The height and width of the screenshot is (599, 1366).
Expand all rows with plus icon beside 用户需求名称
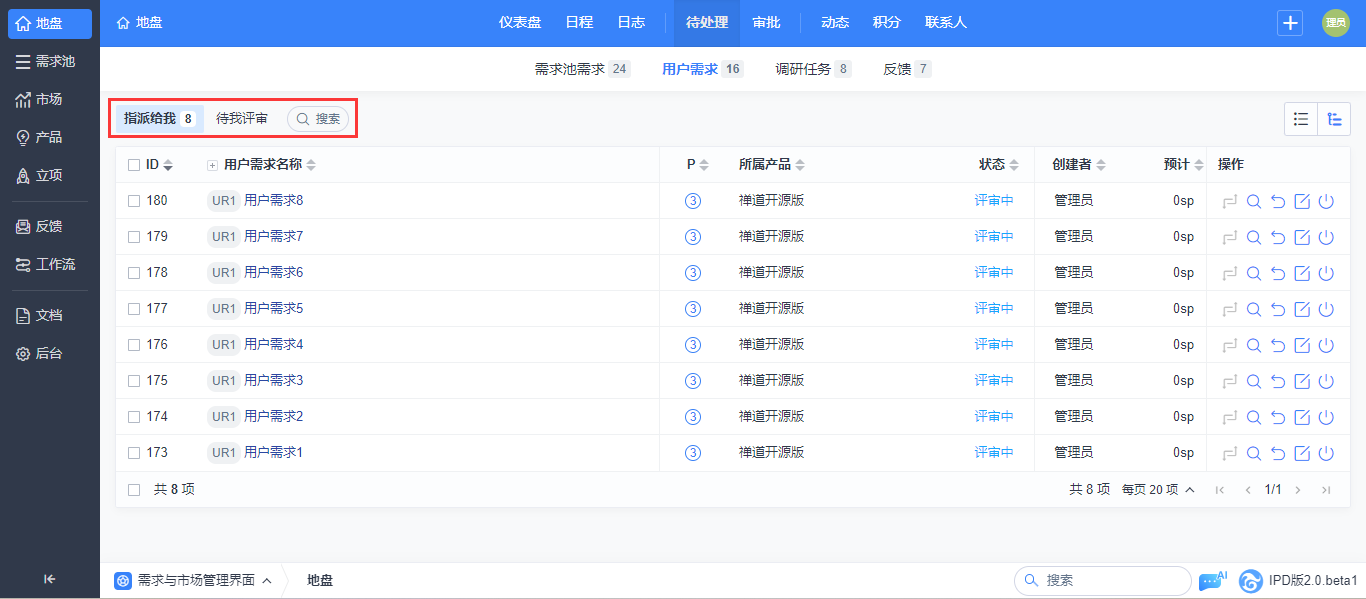tap(212, 165)
